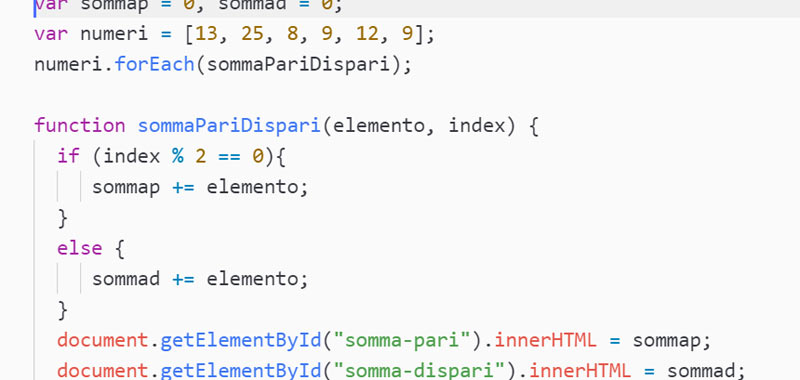Screen dimensions: 800x380
Task: Click the '==' comparison operator
Action: click(229, 156)
